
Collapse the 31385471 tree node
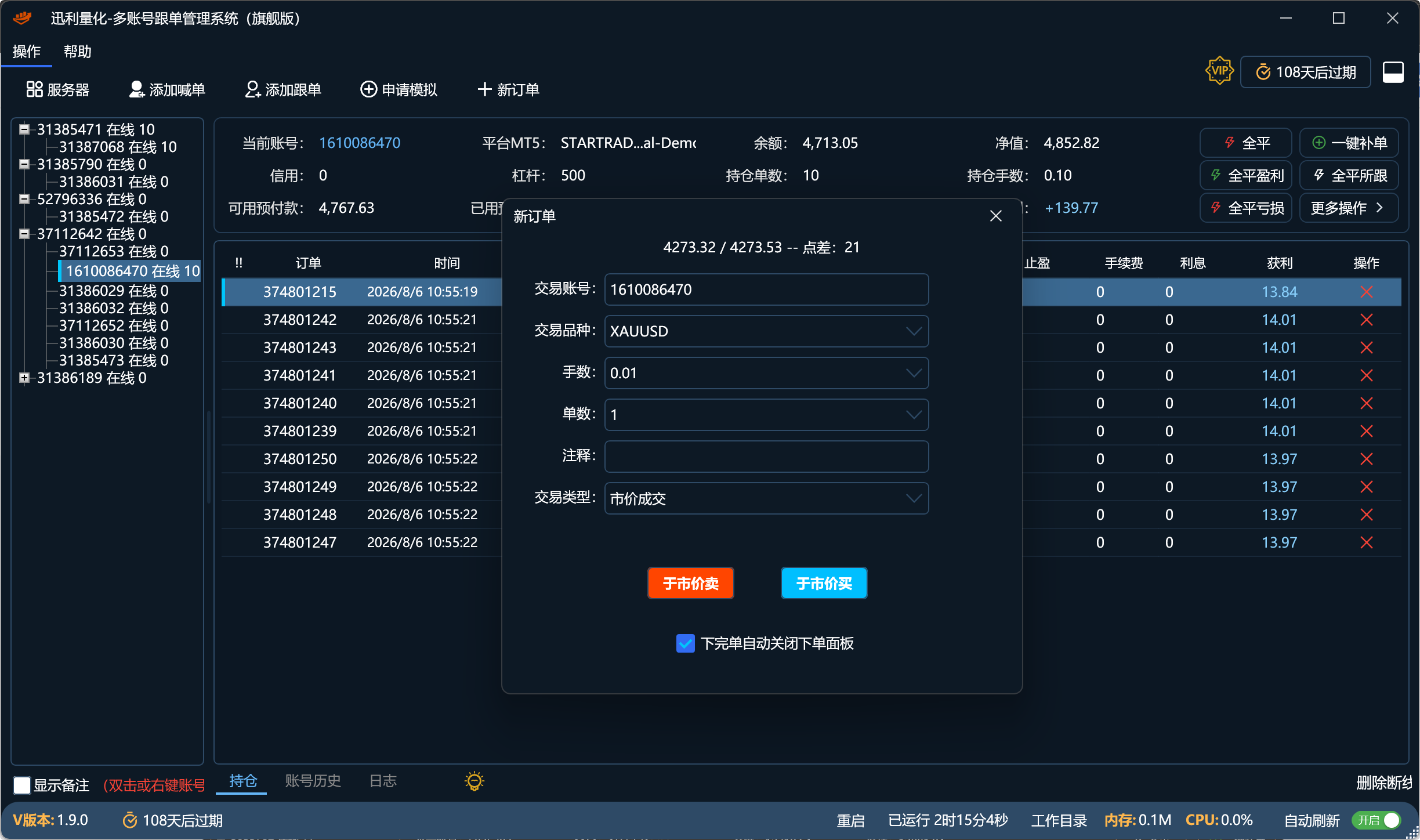pos(24,129)
